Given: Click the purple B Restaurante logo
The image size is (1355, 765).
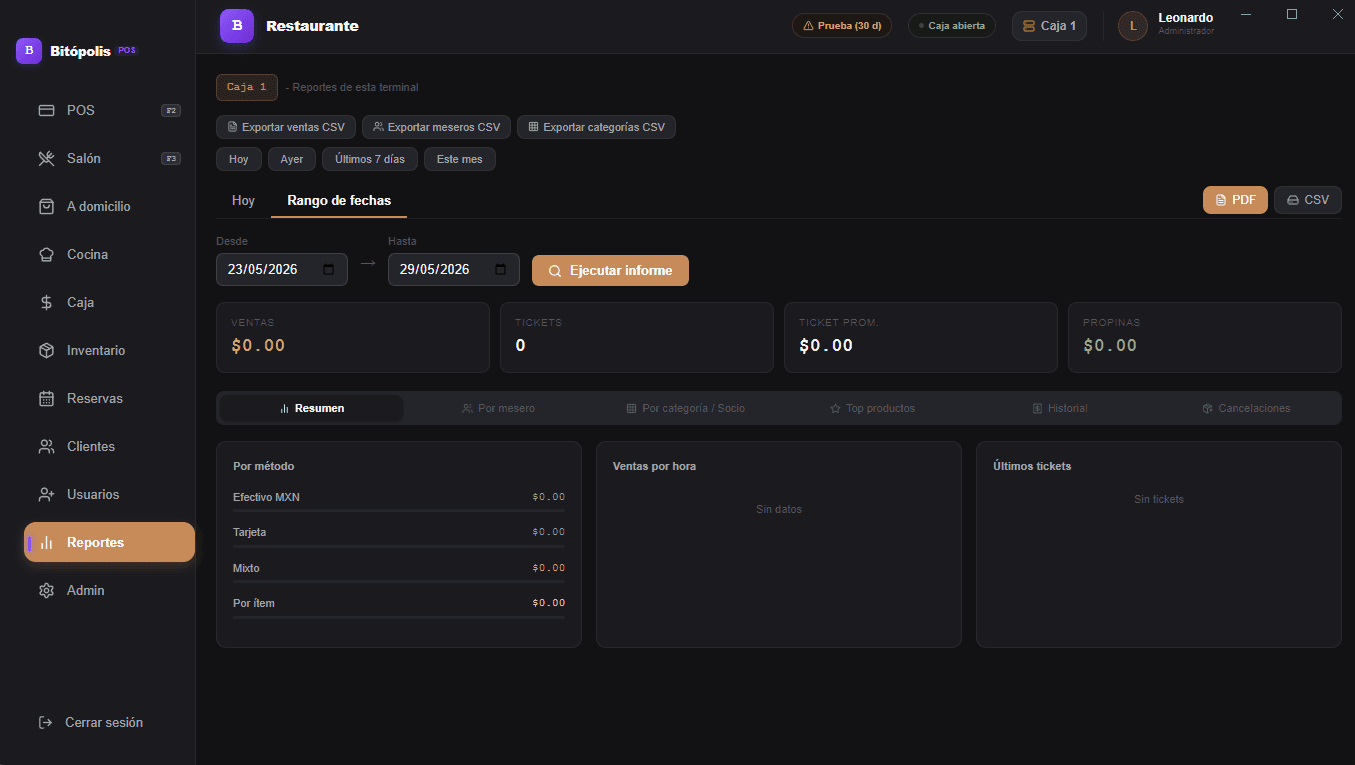Looking at the screenshot, I should click(x=237, y=25).
